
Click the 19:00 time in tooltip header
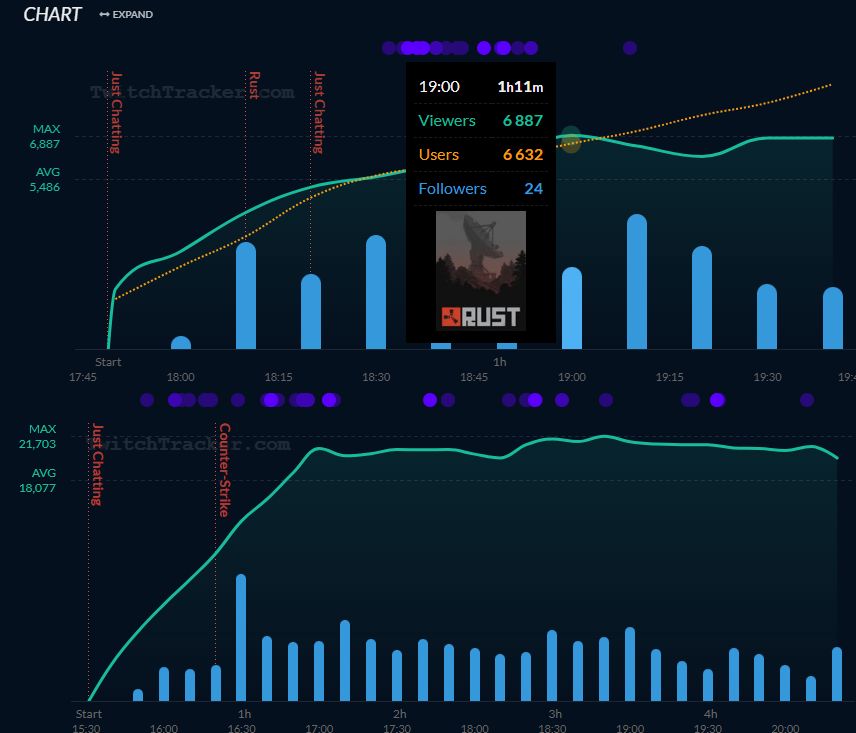click(x=439, y=87)
